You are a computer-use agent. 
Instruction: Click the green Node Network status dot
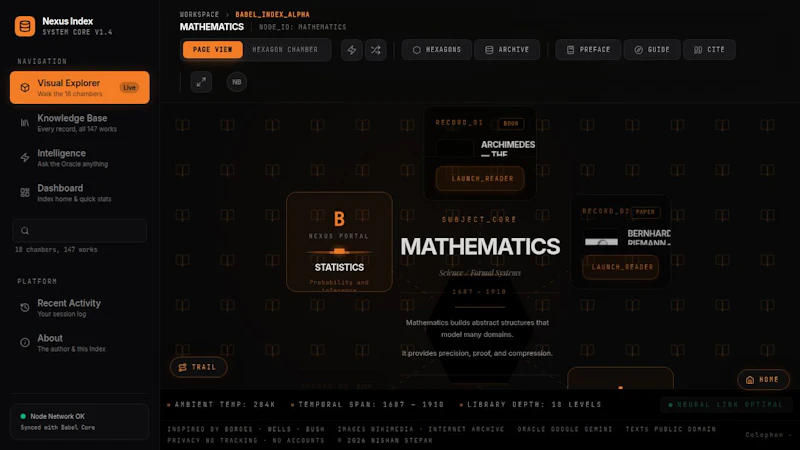coord(23,416)
